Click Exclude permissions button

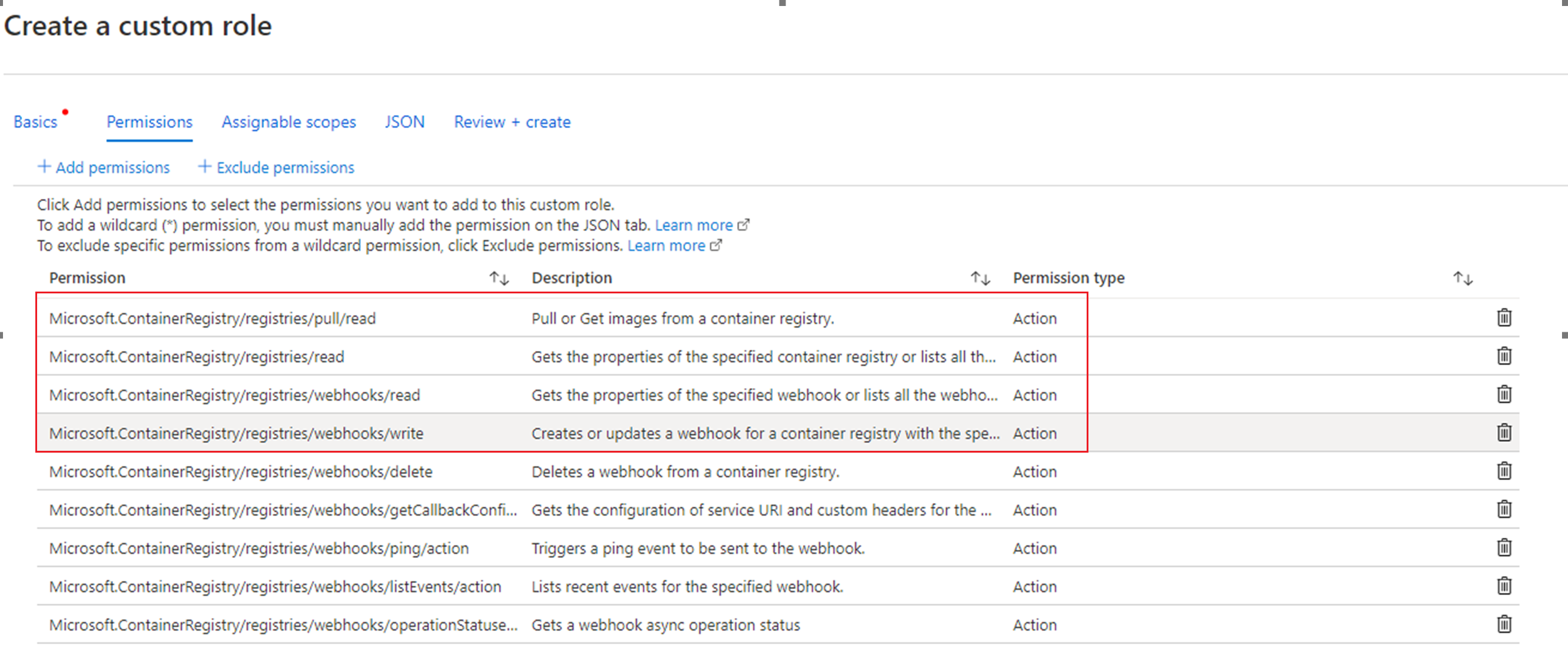277,168
